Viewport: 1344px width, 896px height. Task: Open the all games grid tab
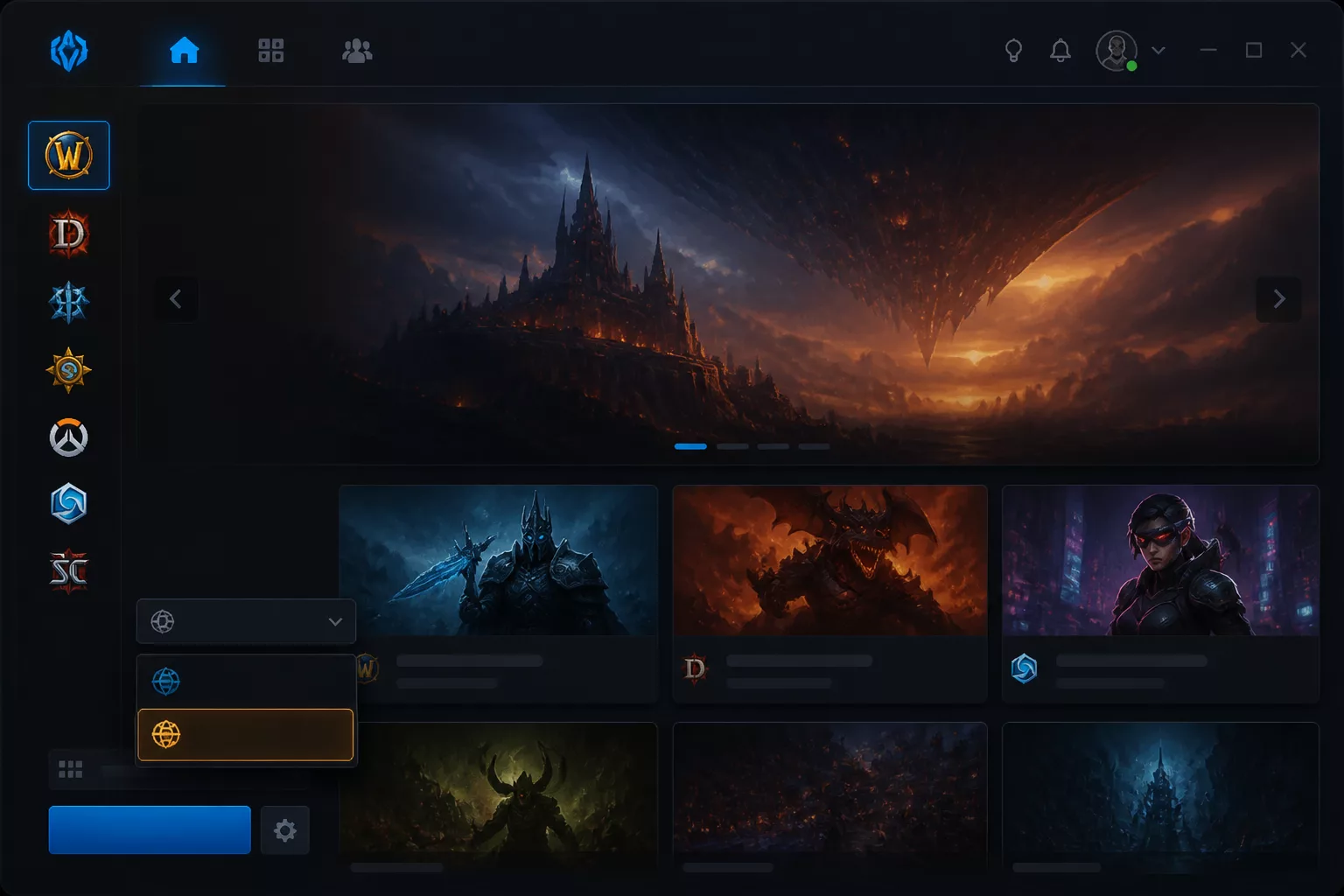pyautogui.click(x=271, y=51)
